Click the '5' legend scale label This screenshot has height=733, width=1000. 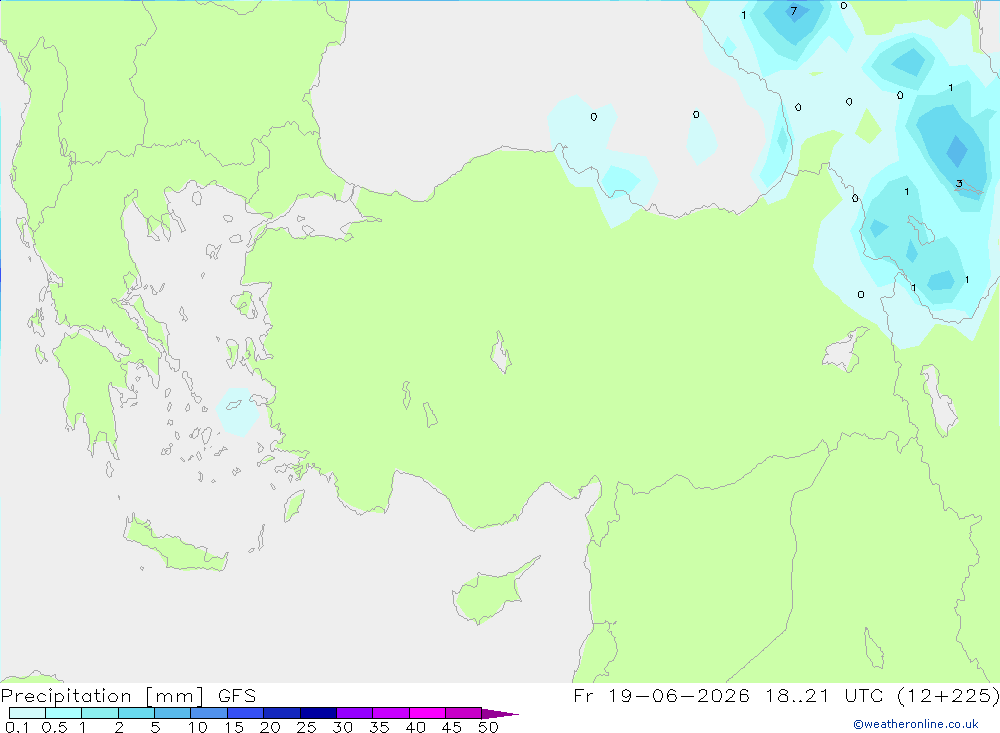(x=155, y=727)
